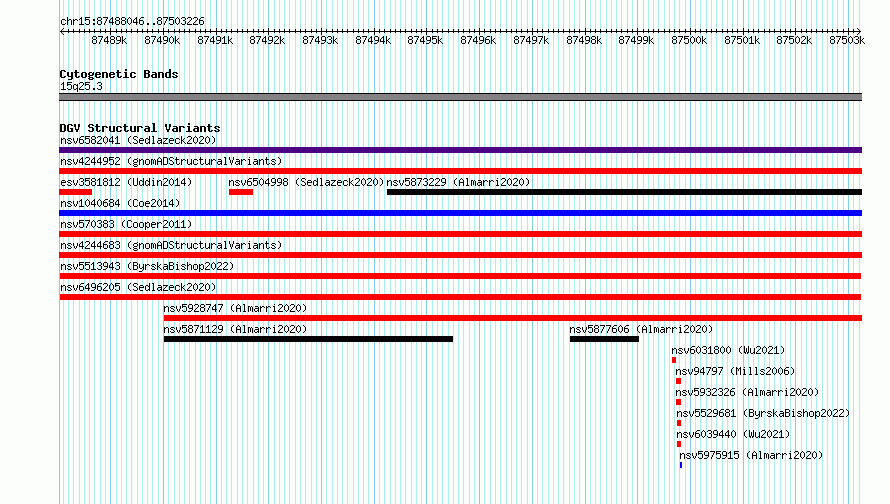Click the black nsv5871129 variant bar
890x504 pixels.
coord(308,339)
